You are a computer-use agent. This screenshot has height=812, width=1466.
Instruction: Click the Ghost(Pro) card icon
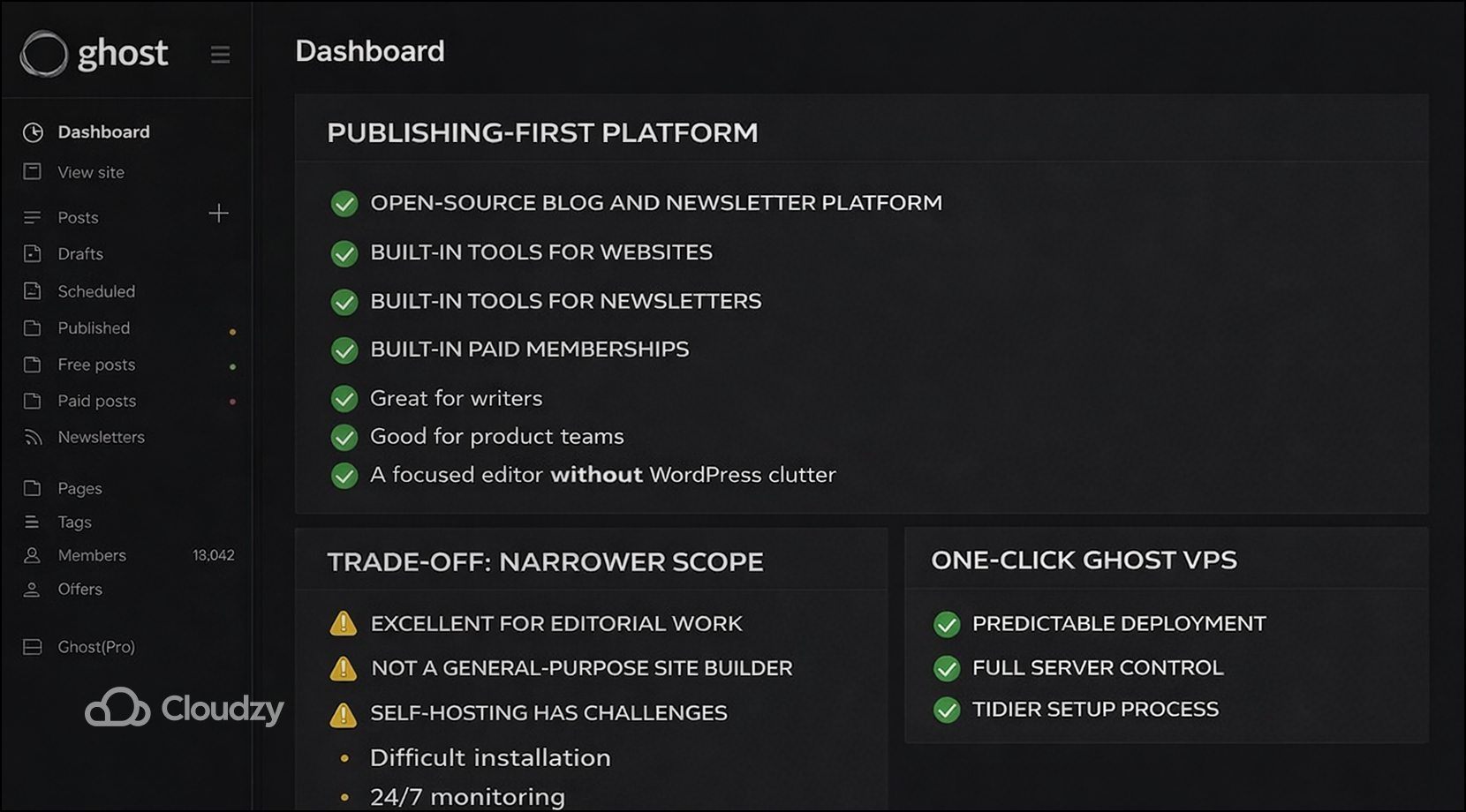(33, 647)
